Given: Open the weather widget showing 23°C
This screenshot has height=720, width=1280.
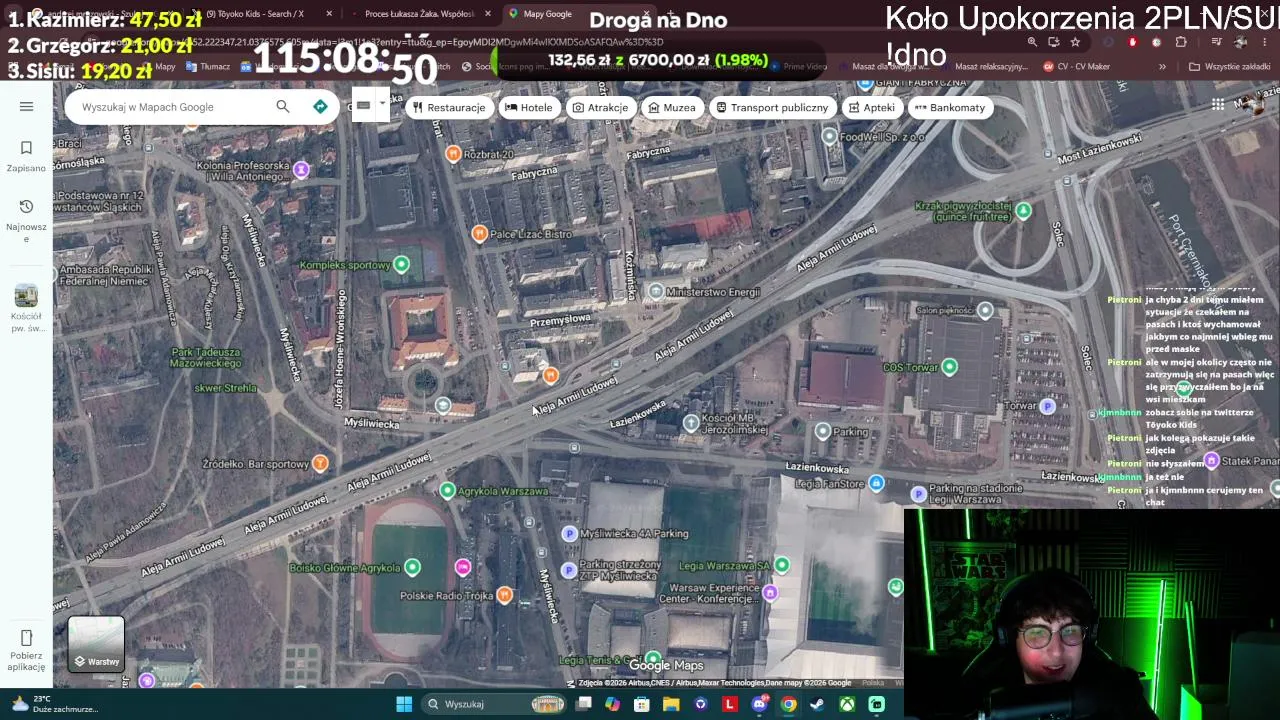Looking at the screenshot, I should tap(55, 704).
